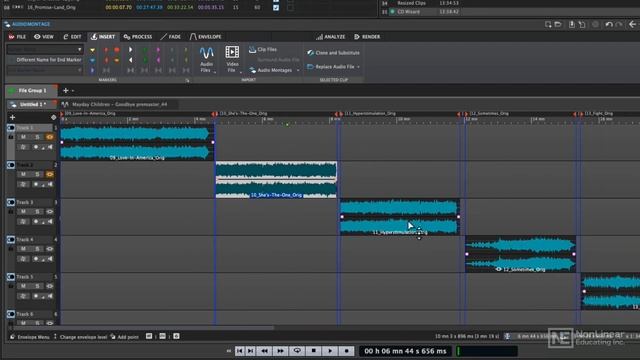Viewport: 640px width, 360px height.
Task: Select the 09_Love-In-America_Orig clip
Action: (x=137, y=142)
